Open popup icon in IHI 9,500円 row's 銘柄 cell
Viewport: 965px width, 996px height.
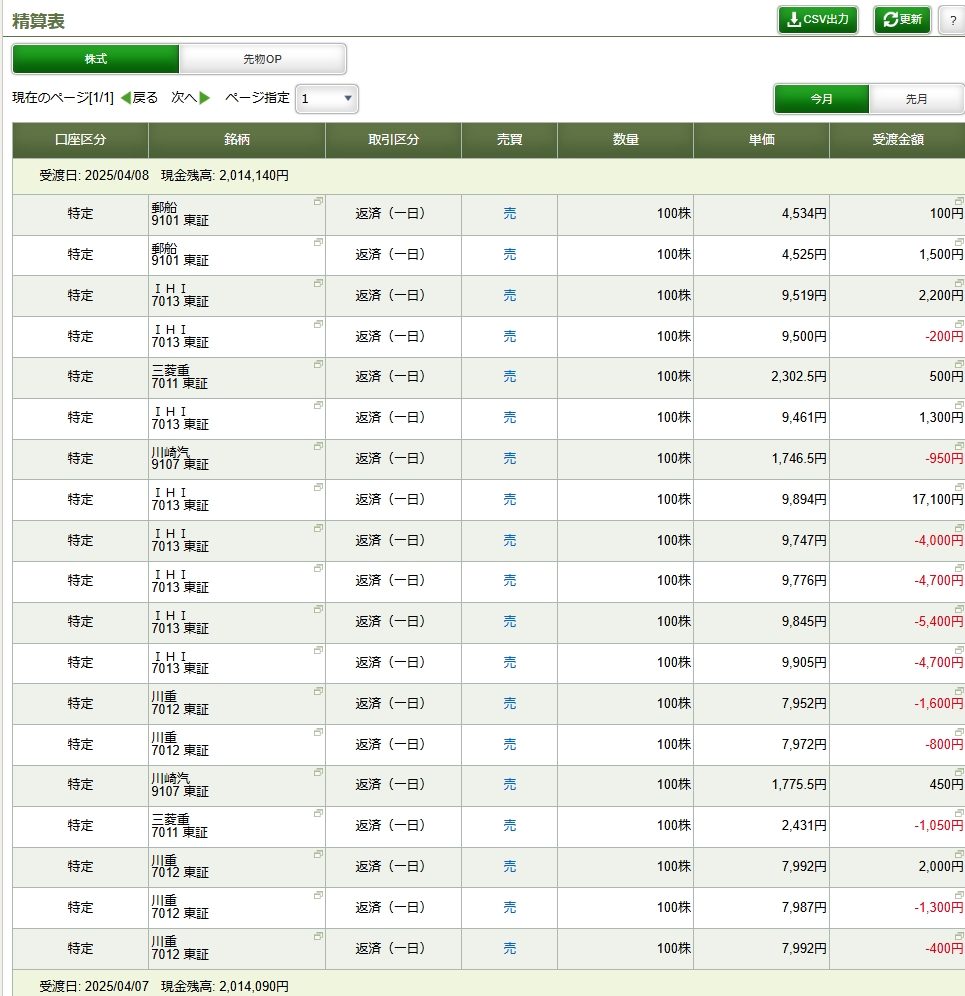pos(318,324)
